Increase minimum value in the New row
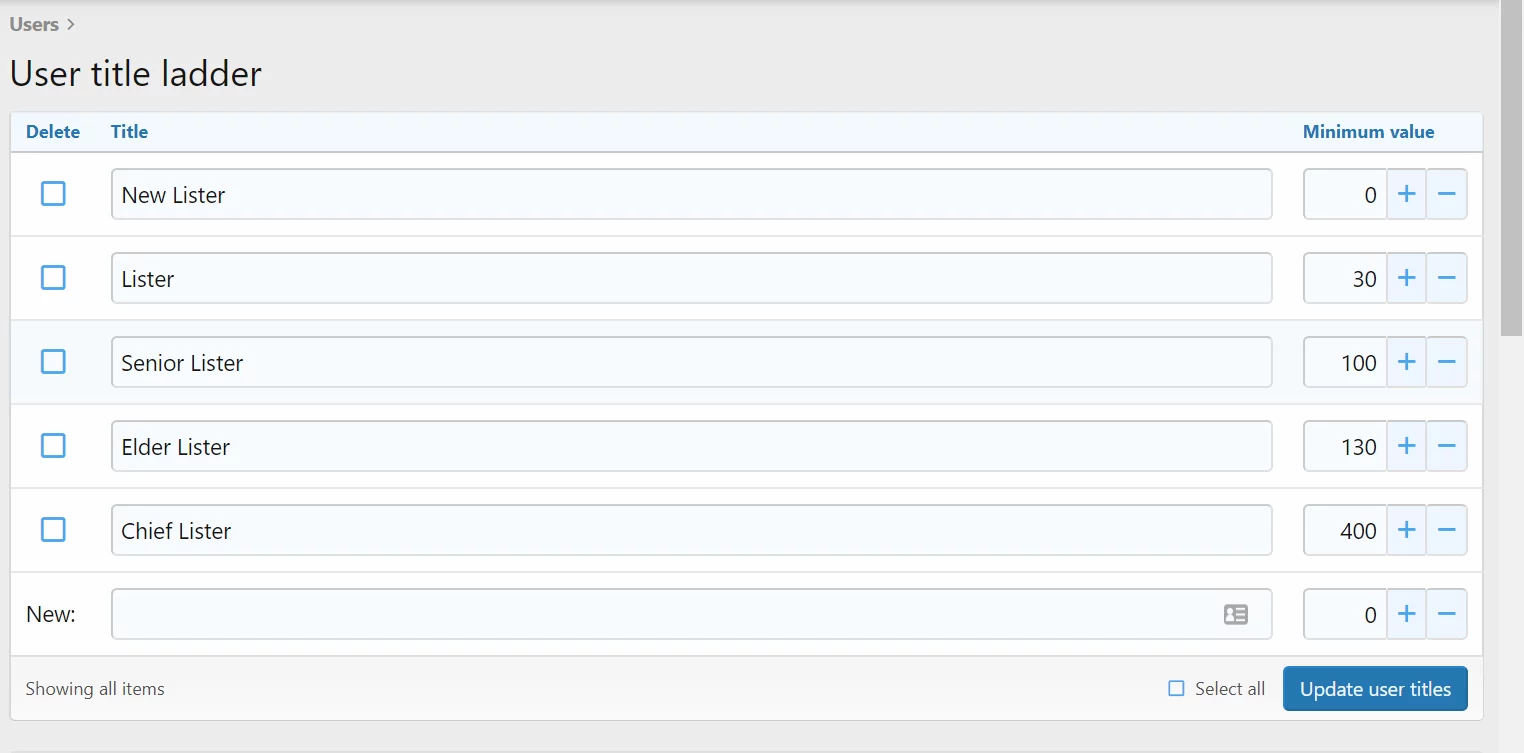 point(1406,614)
